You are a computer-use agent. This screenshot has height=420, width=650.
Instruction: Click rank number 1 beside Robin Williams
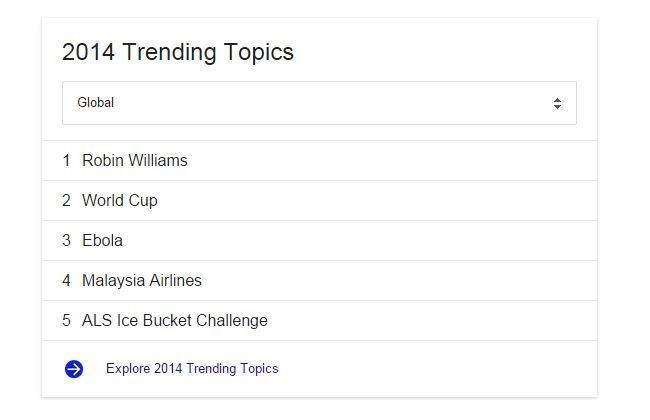click(66, 160)
